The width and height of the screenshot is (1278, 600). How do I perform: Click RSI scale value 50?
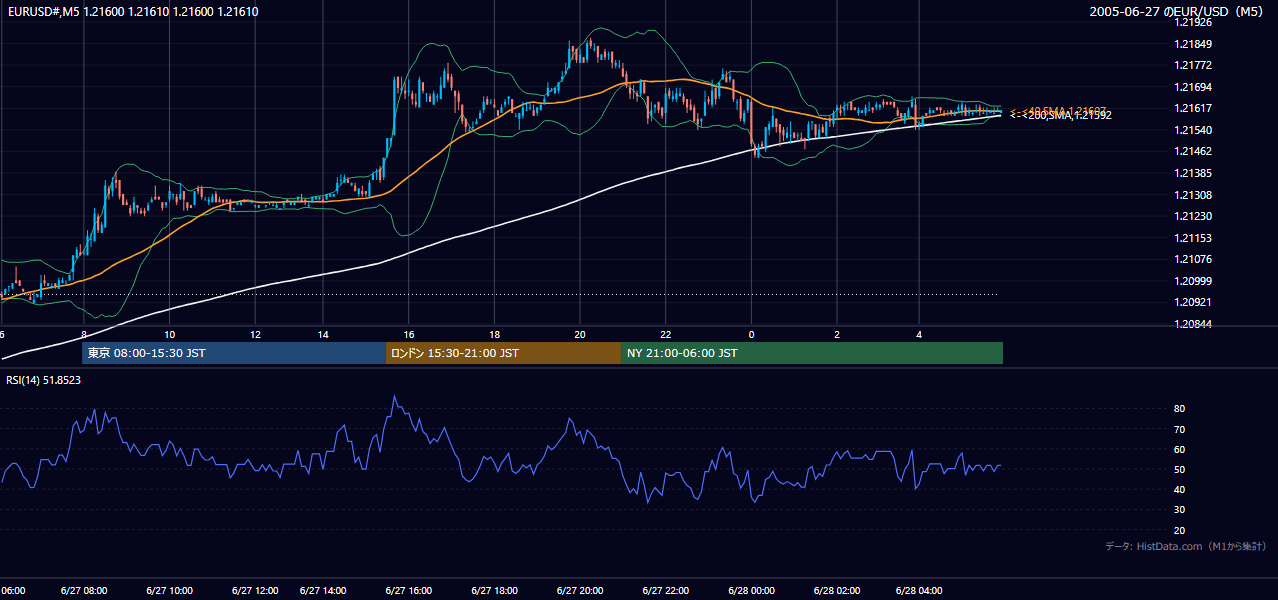click(x=1180, y=469)
